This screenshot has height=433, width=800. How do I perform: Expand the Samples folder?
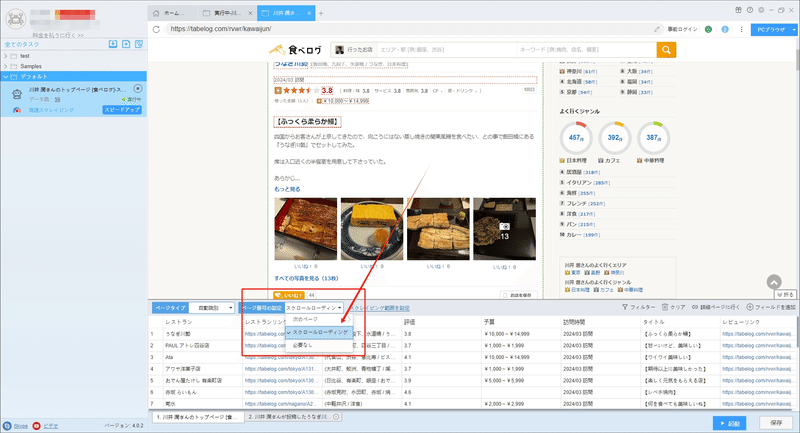[x=6, y=66]
